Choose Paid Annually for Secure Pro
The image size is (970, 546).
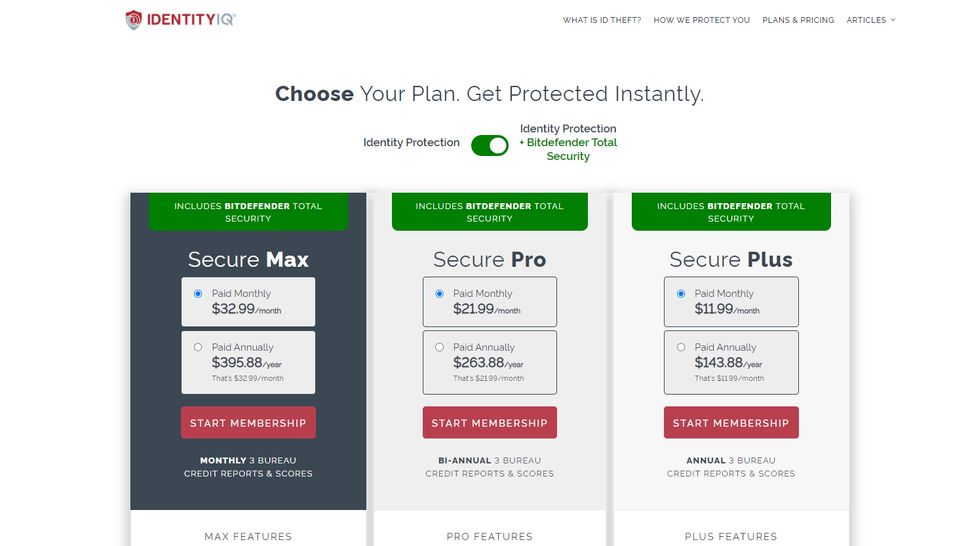coord(439,348)
